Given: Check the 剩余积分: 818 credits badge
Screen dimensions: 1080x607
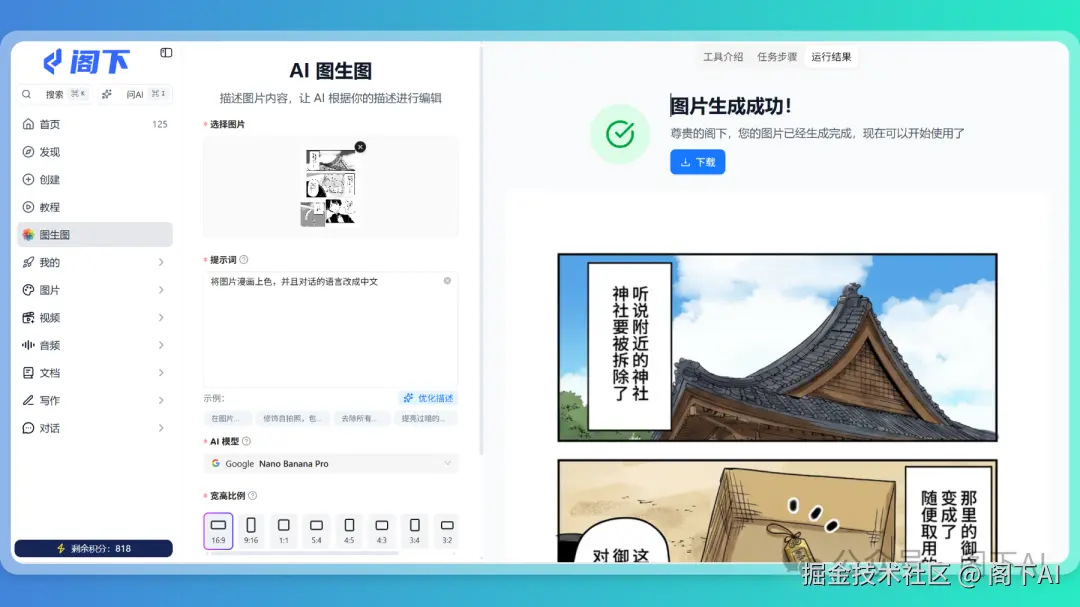Looking at the screenshot, I should pos(93,548).
